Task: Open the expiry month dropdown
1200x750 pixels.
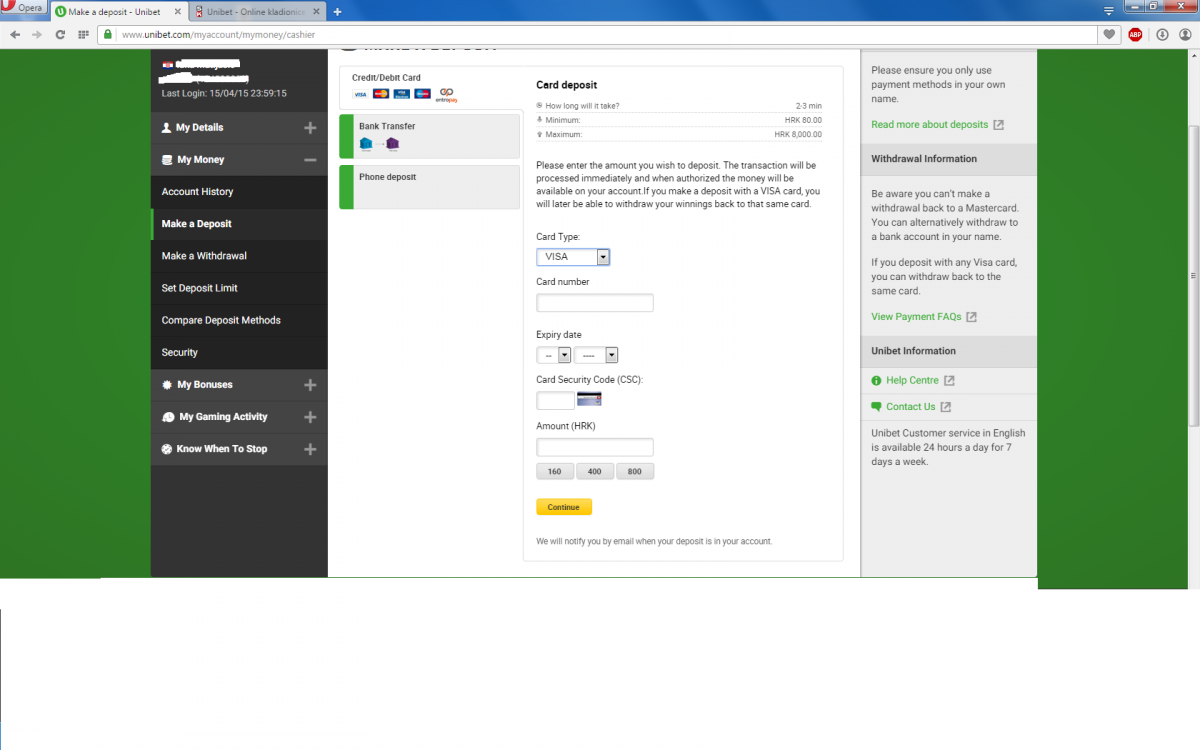Action: pyautogui.click(x=554, y=355)
